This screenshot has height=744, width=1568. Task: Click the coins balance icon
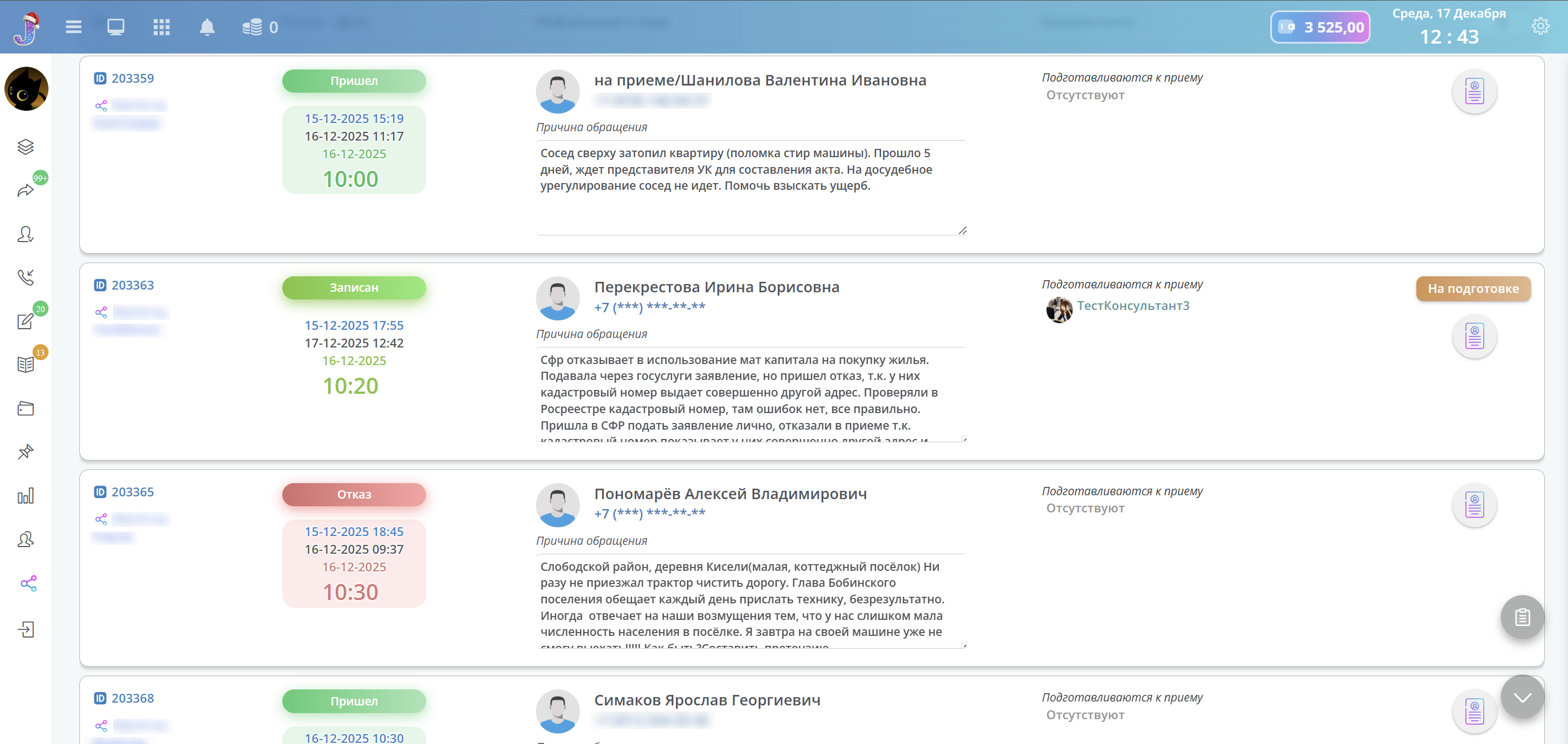pyautogui.click(x=252, y=27)
